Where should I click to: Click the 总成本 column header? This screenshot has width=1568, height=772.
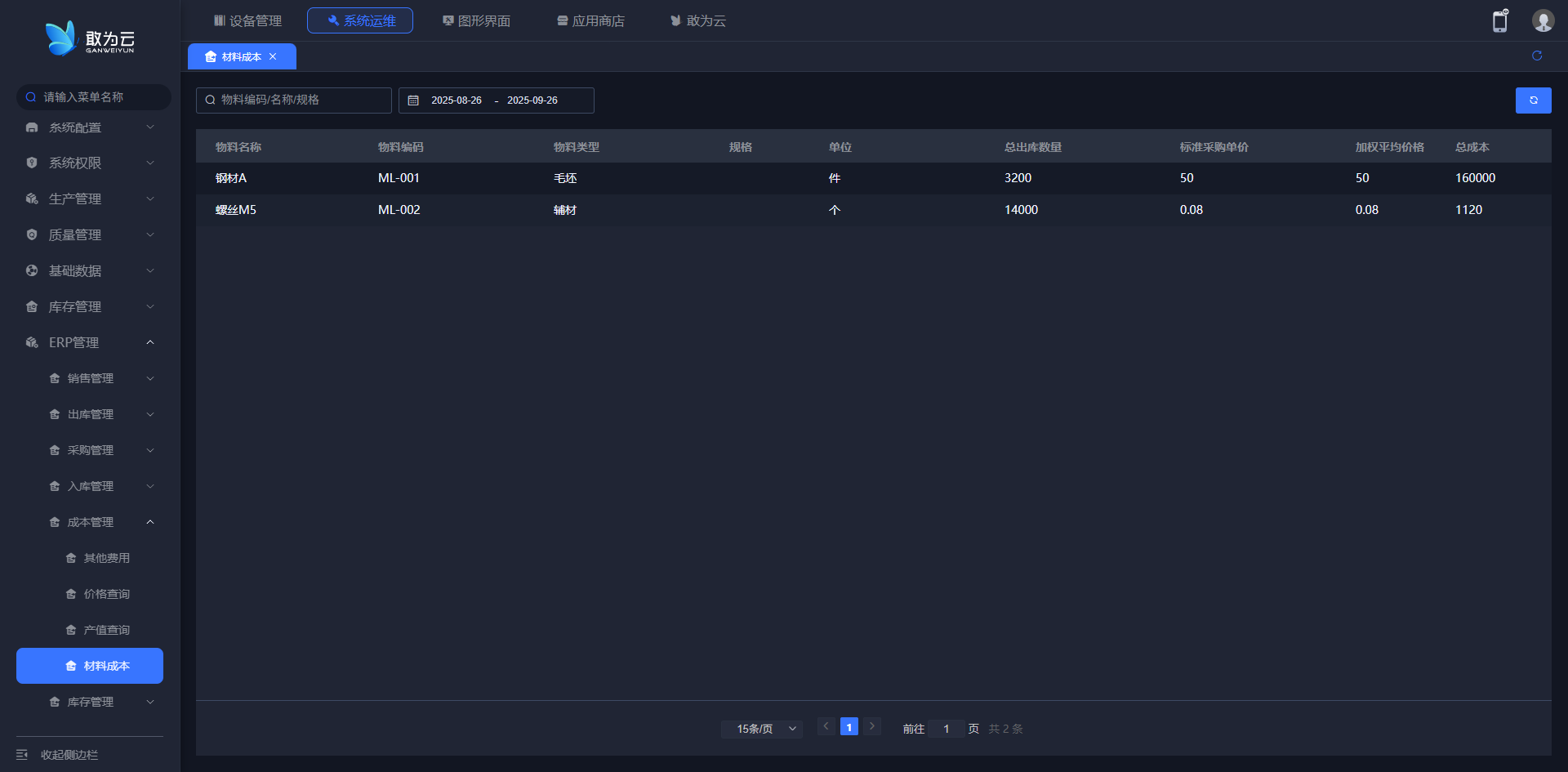1472,147
